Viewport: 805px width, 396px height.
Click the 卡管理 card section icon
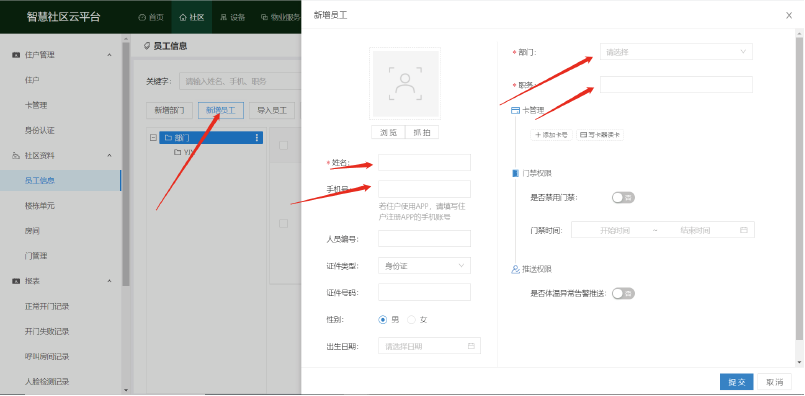[x=515, y=110]
